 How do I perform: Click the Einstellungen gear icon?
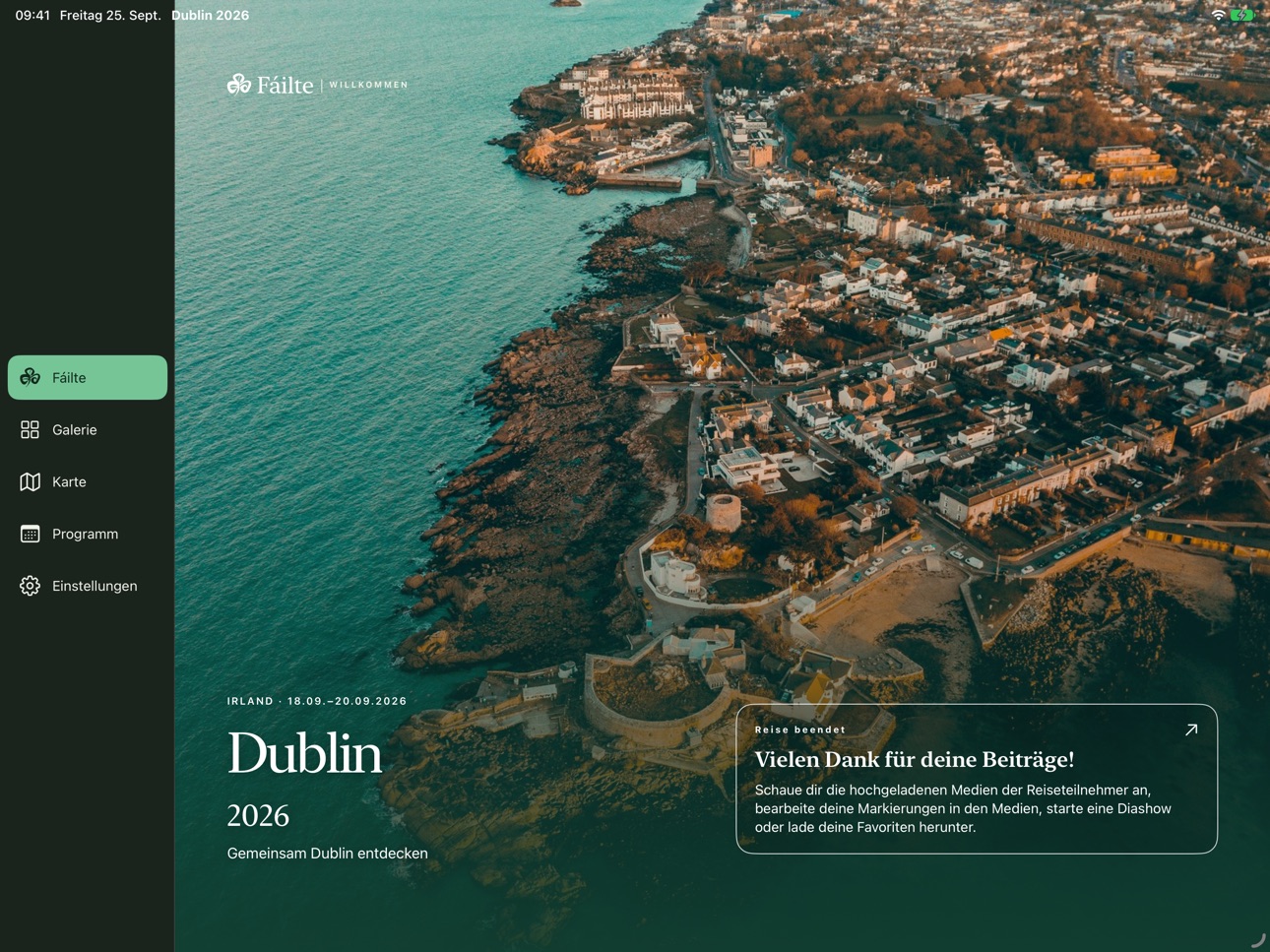(x=31, y=586)
